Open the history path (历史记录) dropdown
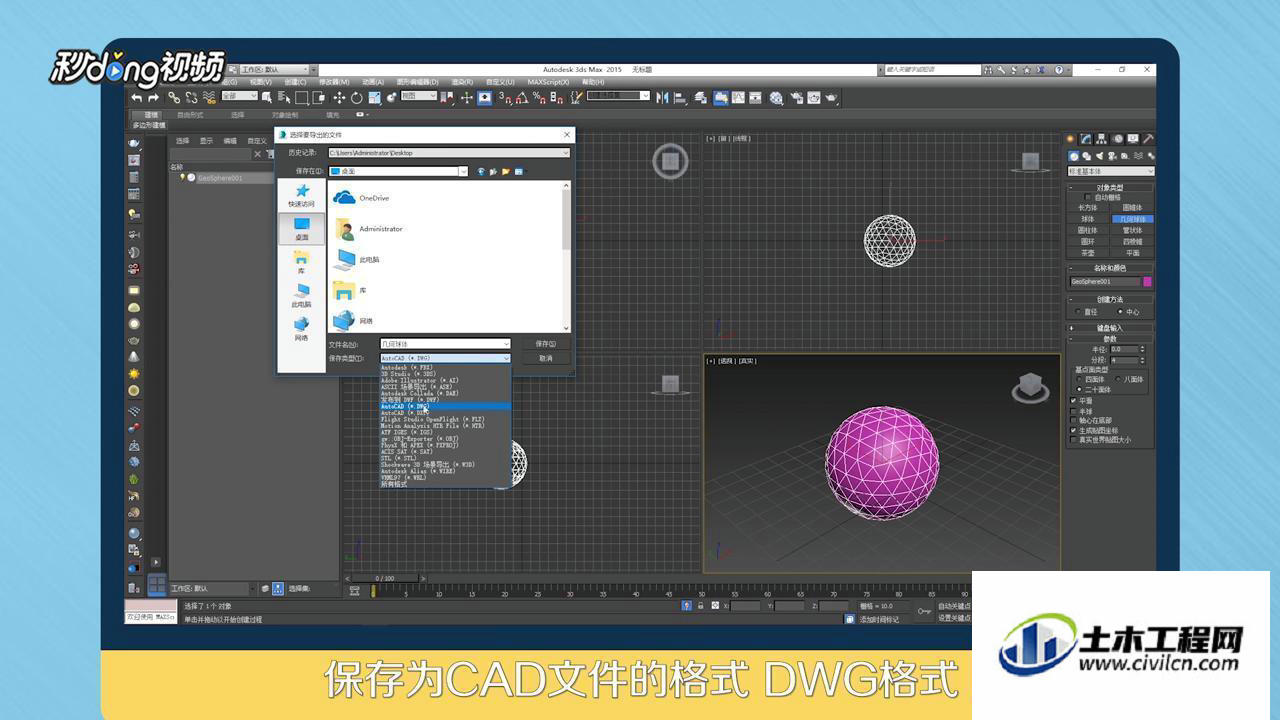Viewport: 1280px width, 720px height. [565, 153]
